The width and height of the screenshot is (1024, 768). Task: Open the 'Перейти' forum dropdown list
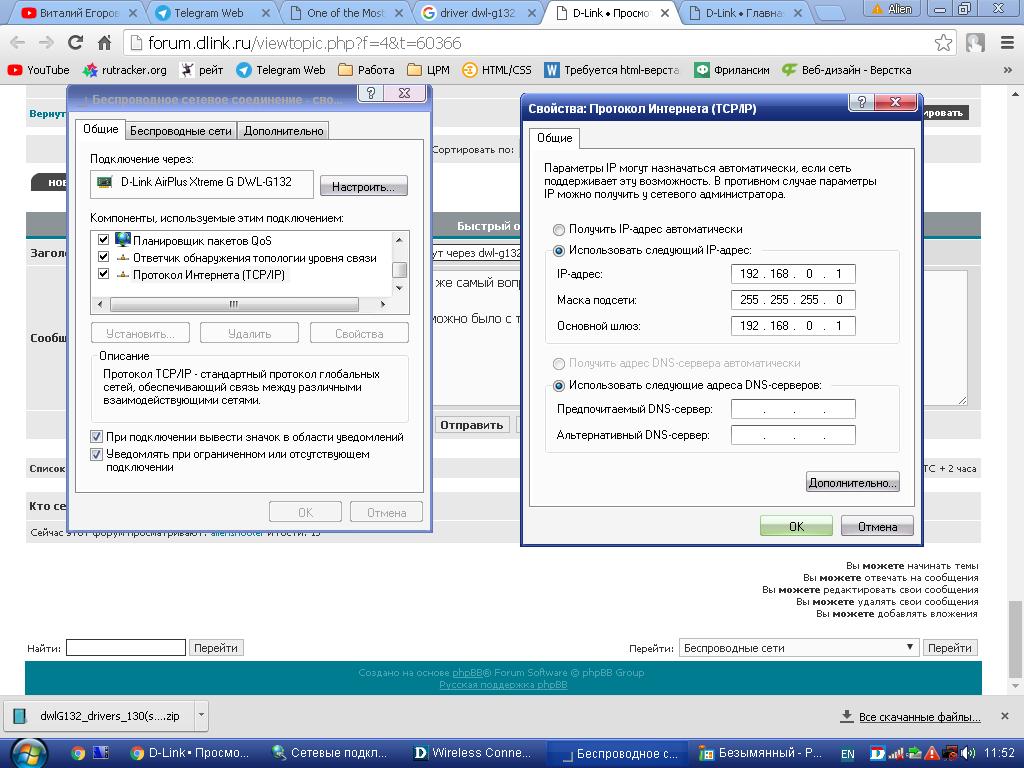pos(798,648)
